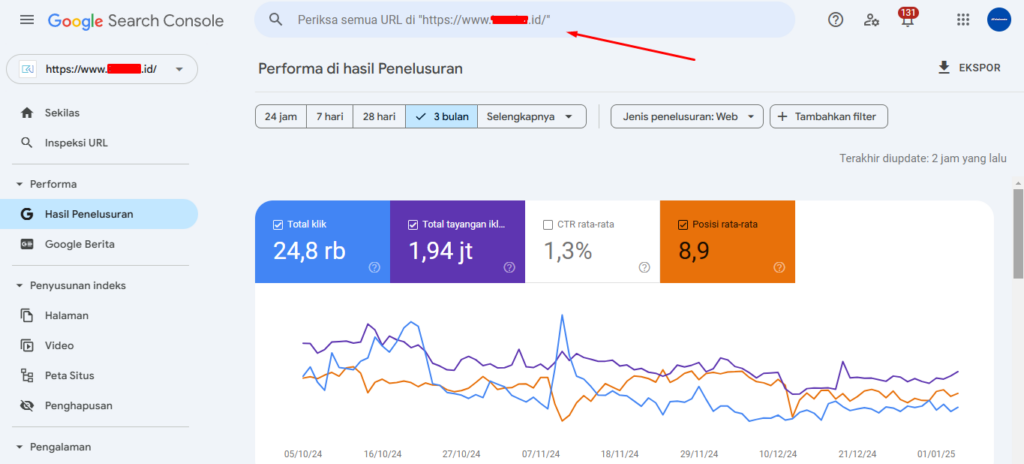The image size is (1024, 464).
Task: Go to Sekilas overview
Action: (99, 113)
